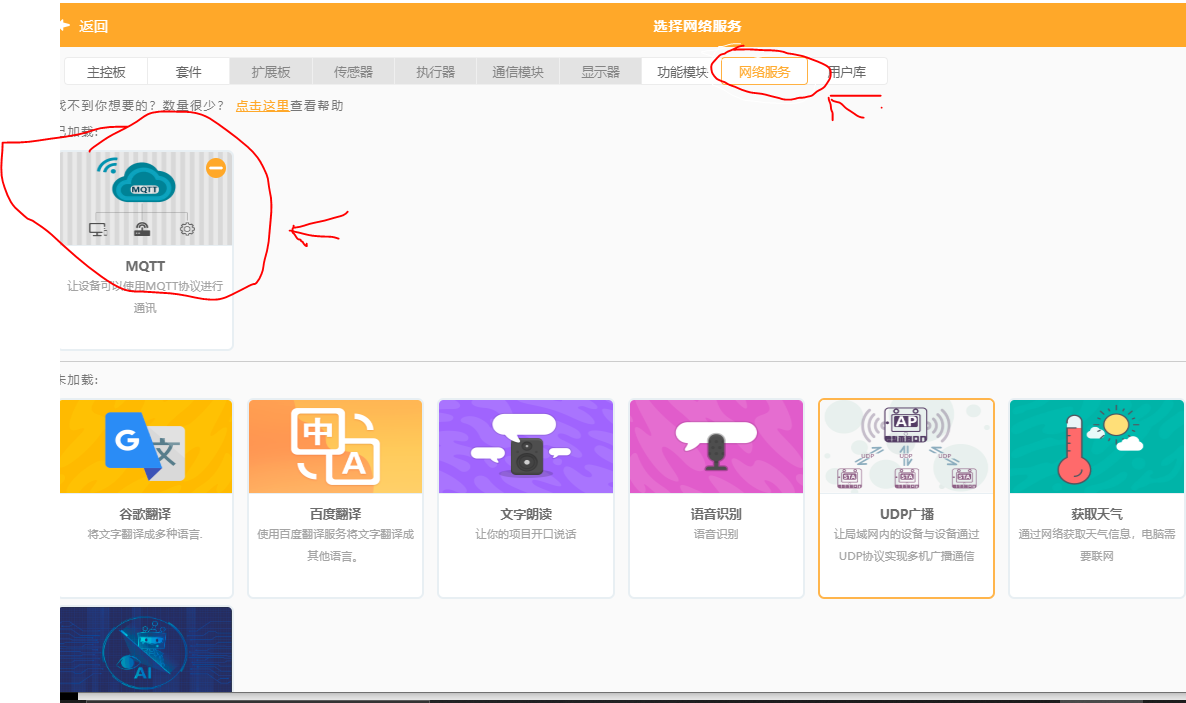1186x703 pixels.
Task: Open the 扩展板 tab
Action: coord(271,72)
